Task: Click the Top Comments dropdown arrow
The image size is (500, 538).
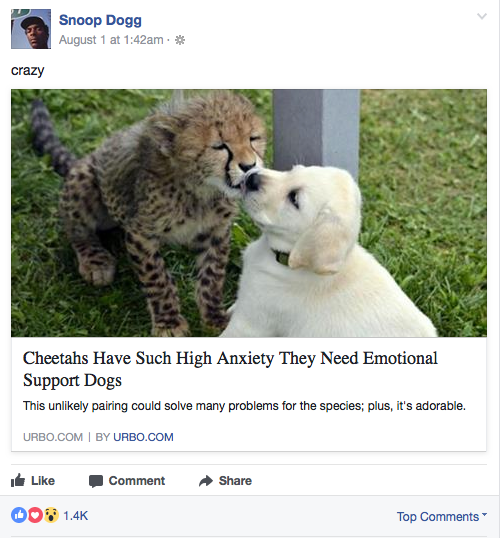Action: (485, 514)
